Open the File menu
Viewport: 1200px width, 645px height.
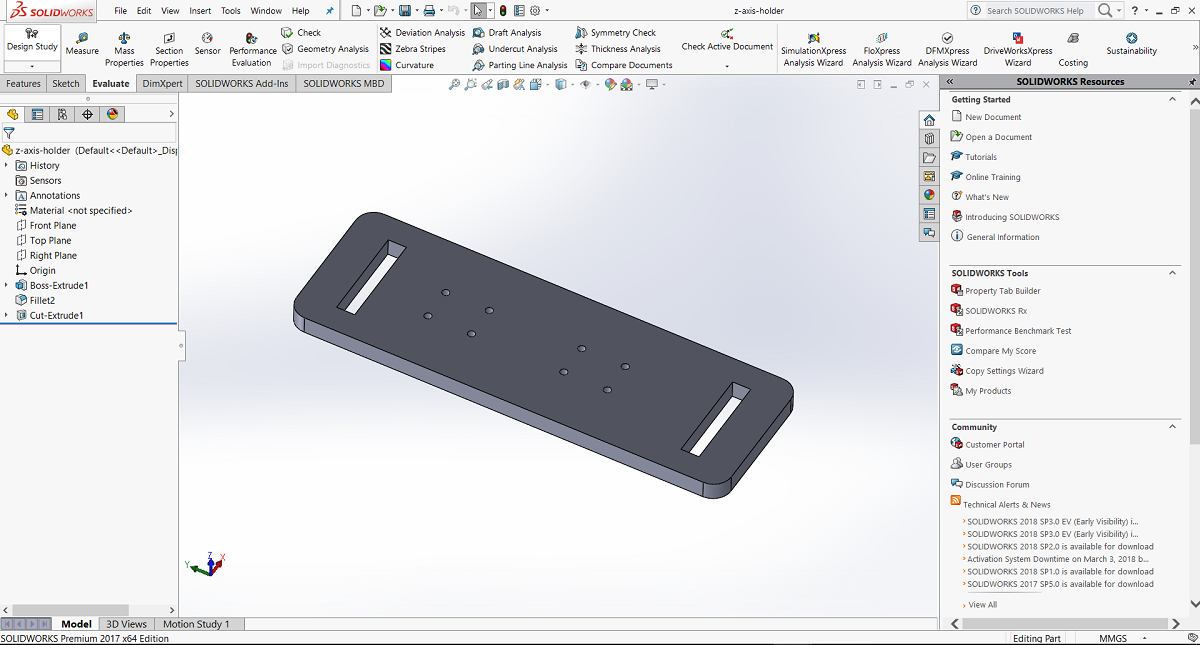[x=120, y=10]
